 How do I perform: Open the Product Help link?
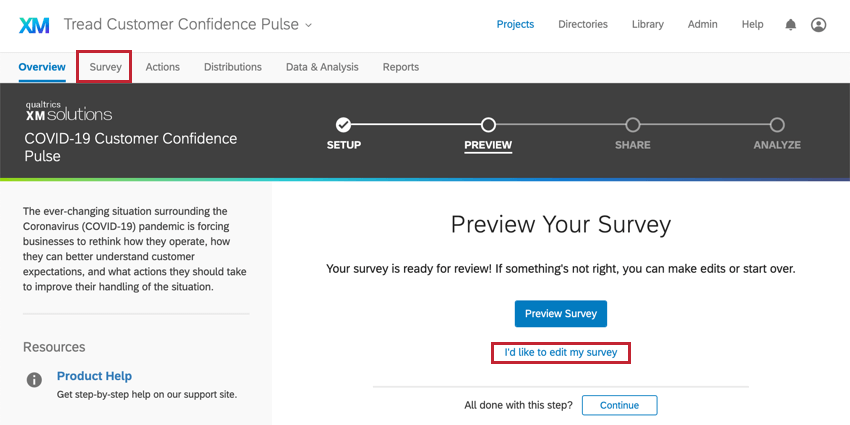point(94,376)
